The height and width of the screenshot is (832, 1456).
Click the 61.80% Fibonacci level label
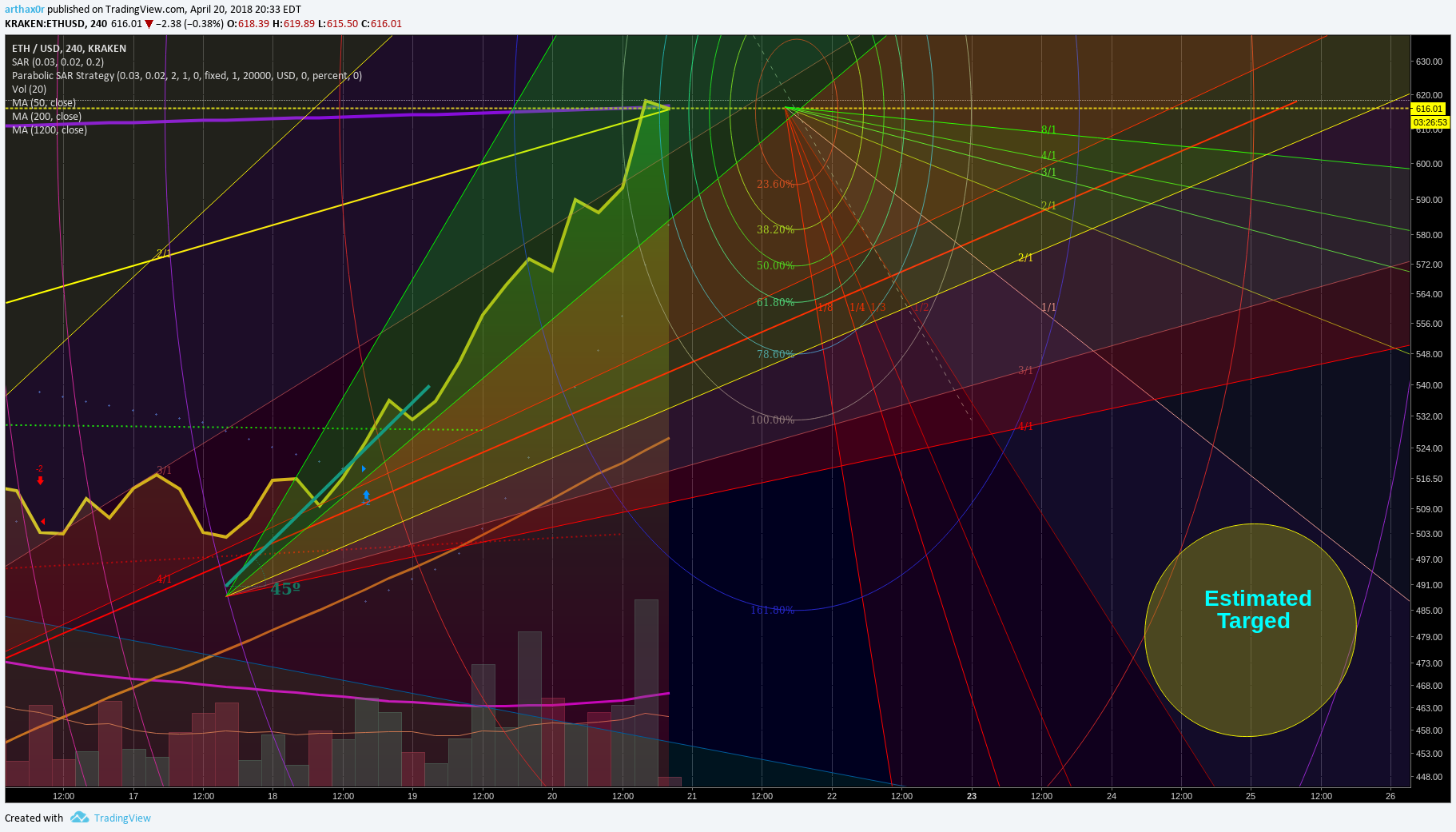coord(776,302)
